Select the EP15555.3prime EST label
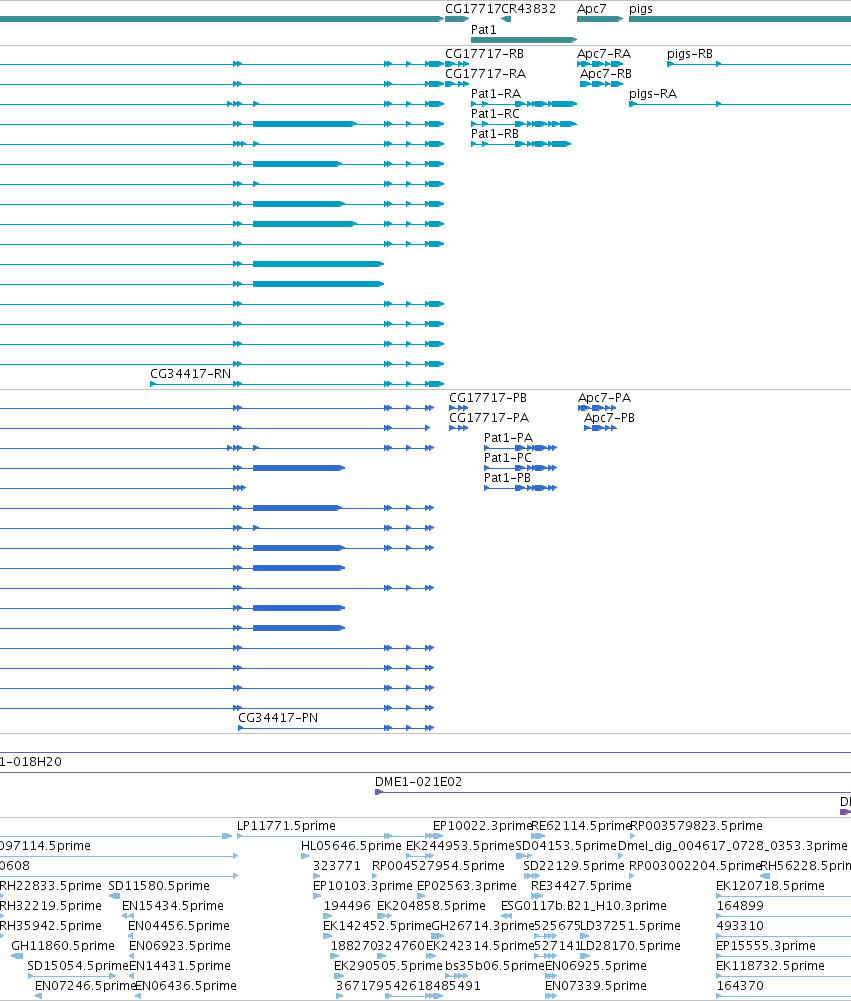The width and height of the screenshot is (851, 1001). tap(765, 945)
